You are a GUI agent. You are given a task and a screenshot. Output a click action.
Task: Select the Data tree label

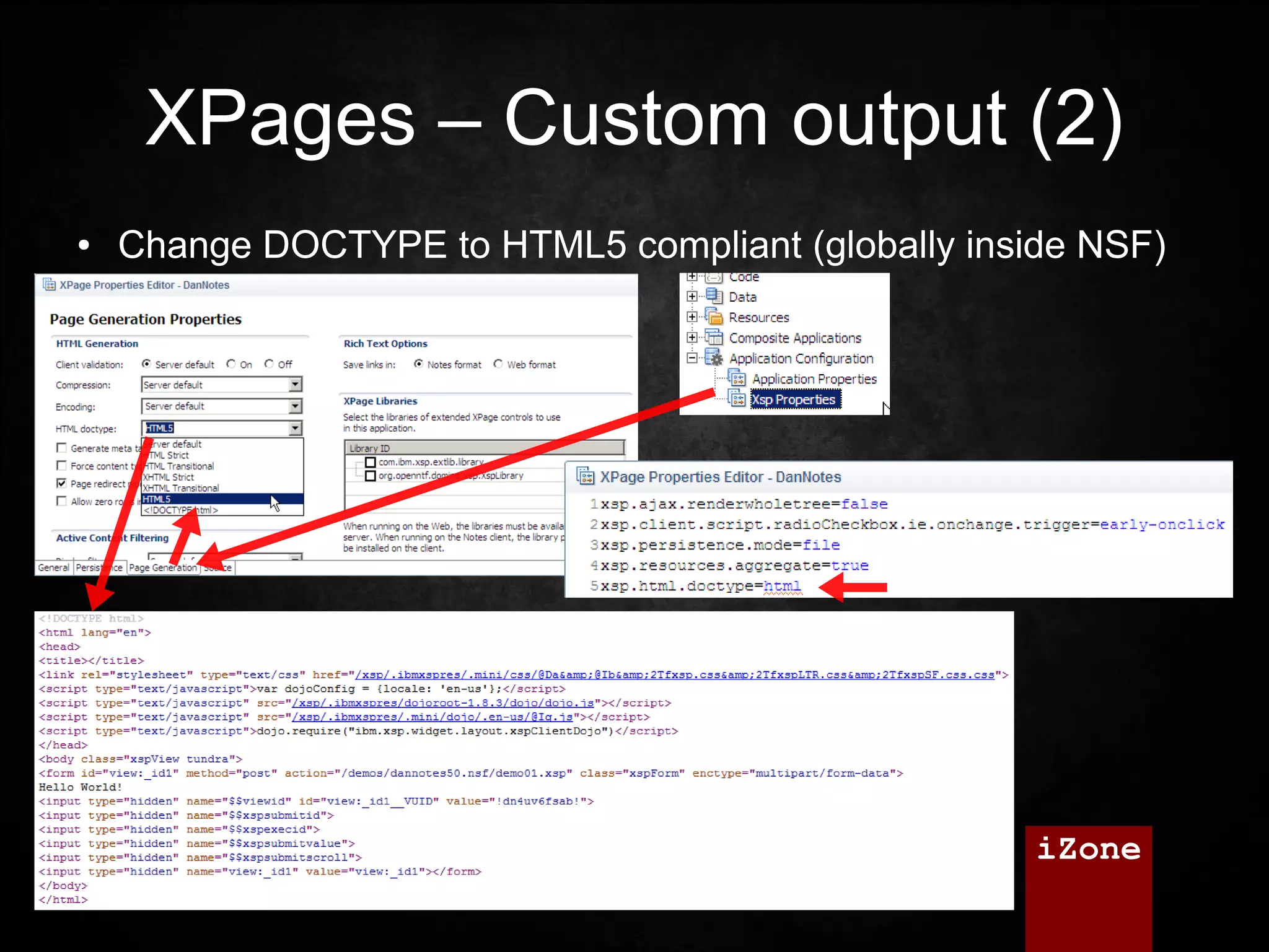(x=742, y=297)
